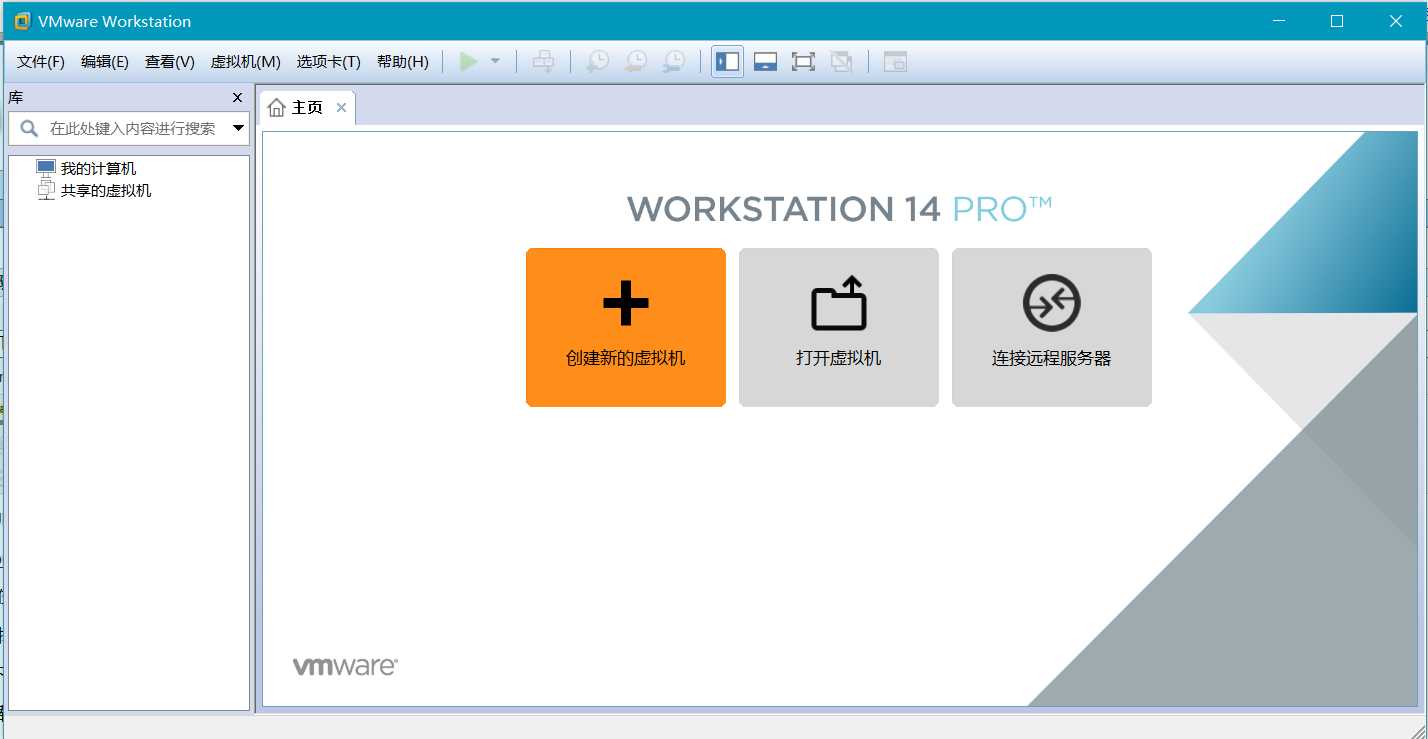
Task: Open the 选项卡(T) menu
Action: 329,62
